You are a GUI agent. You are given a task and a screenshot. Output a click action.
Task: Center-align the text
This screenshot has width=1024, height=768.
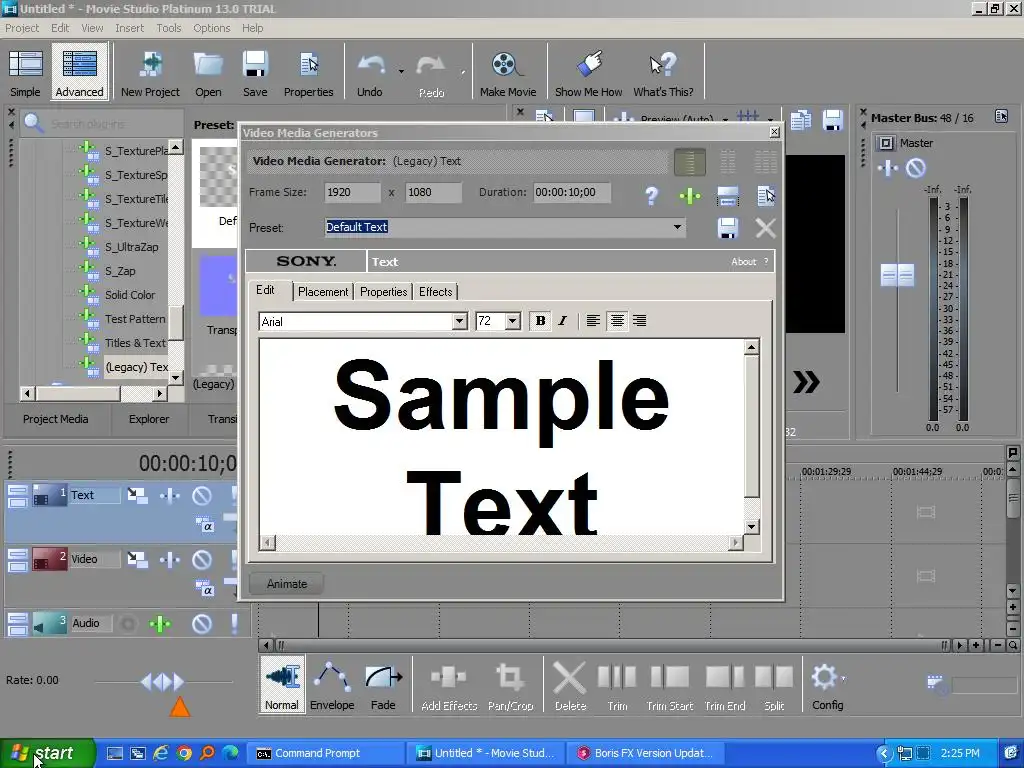616,321
